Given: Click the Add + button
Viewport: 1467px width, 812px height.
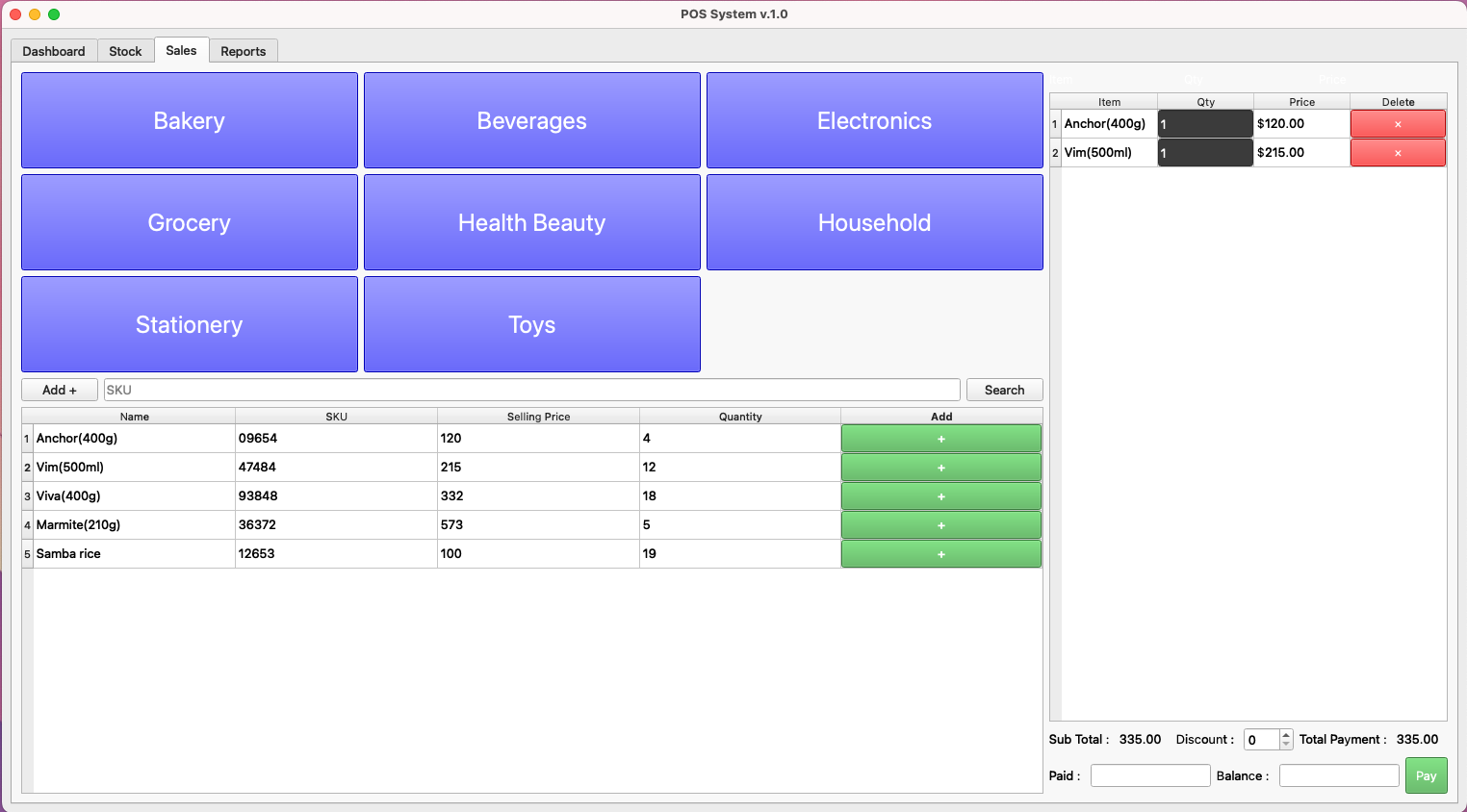Looking at the screenshot, I should pos(60,390).
